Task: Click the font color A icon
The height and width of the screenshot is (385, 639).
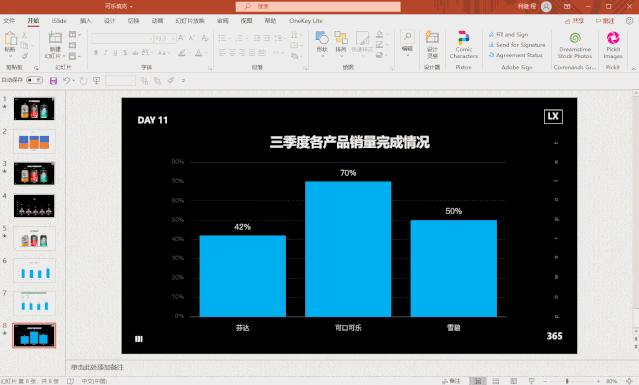Action: pos(198,53)
